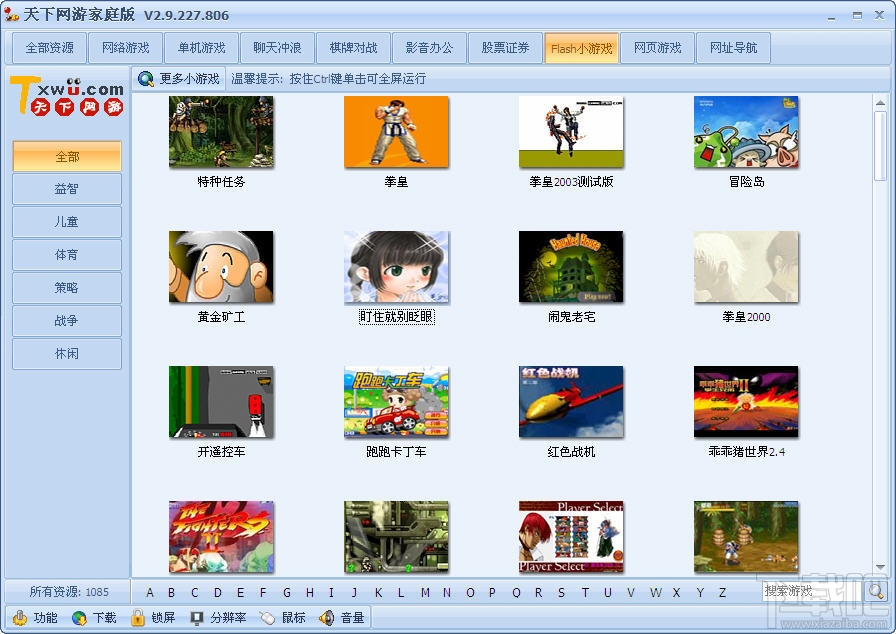This screenshot has height=634, width=896.
Task: Open the 网址导航 section
Action: tap(733, 47)
